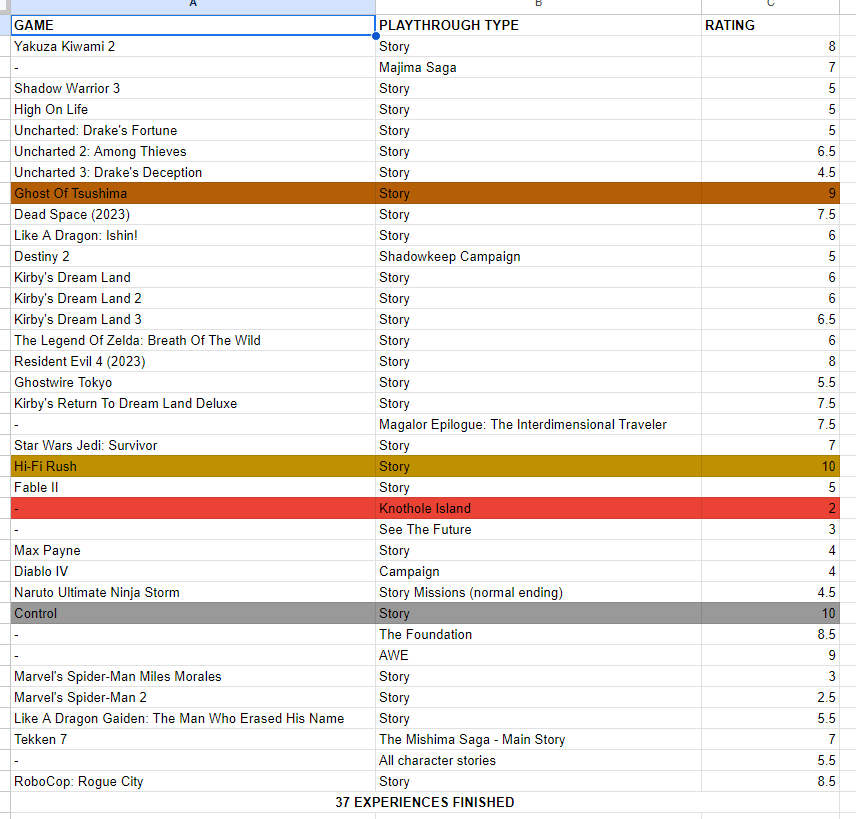
Task: Select the 37 EXPERIENCES FINISHED cell
Action: click(x=425, y=803)
